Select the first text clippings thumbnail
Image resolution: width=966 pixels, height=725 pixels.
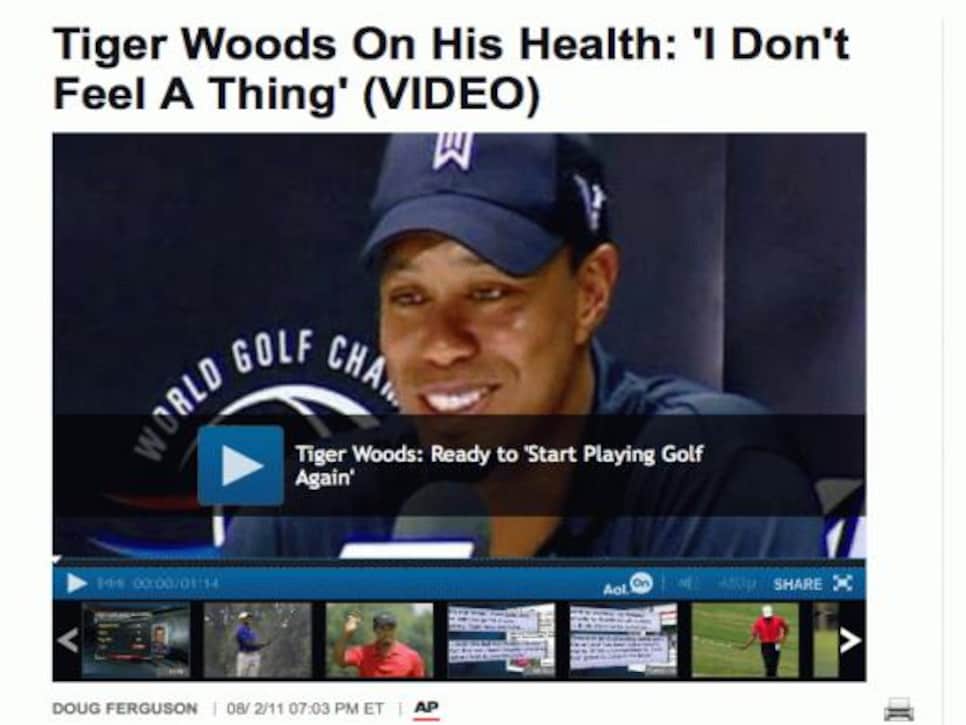[x=501, y=641]
